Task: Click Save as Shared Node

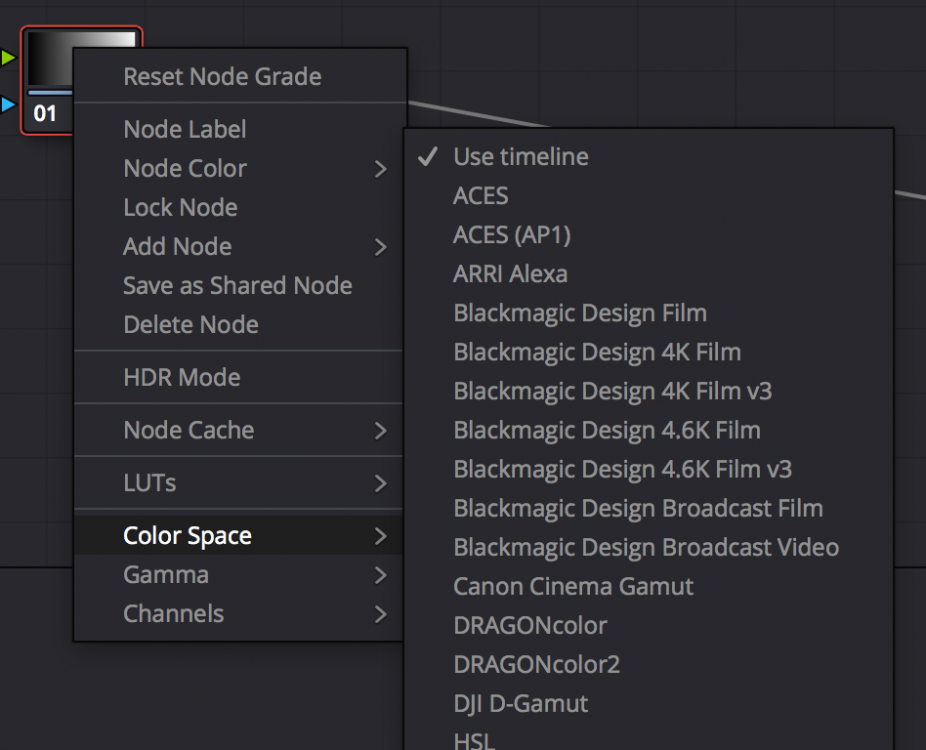Action: point(237,286)
